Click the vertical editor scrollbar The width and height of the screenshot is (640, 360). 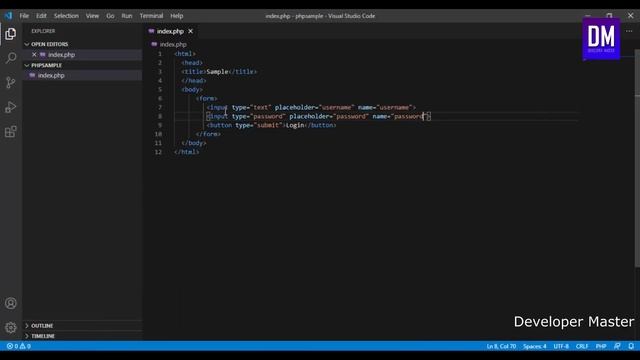click(637, 158)
